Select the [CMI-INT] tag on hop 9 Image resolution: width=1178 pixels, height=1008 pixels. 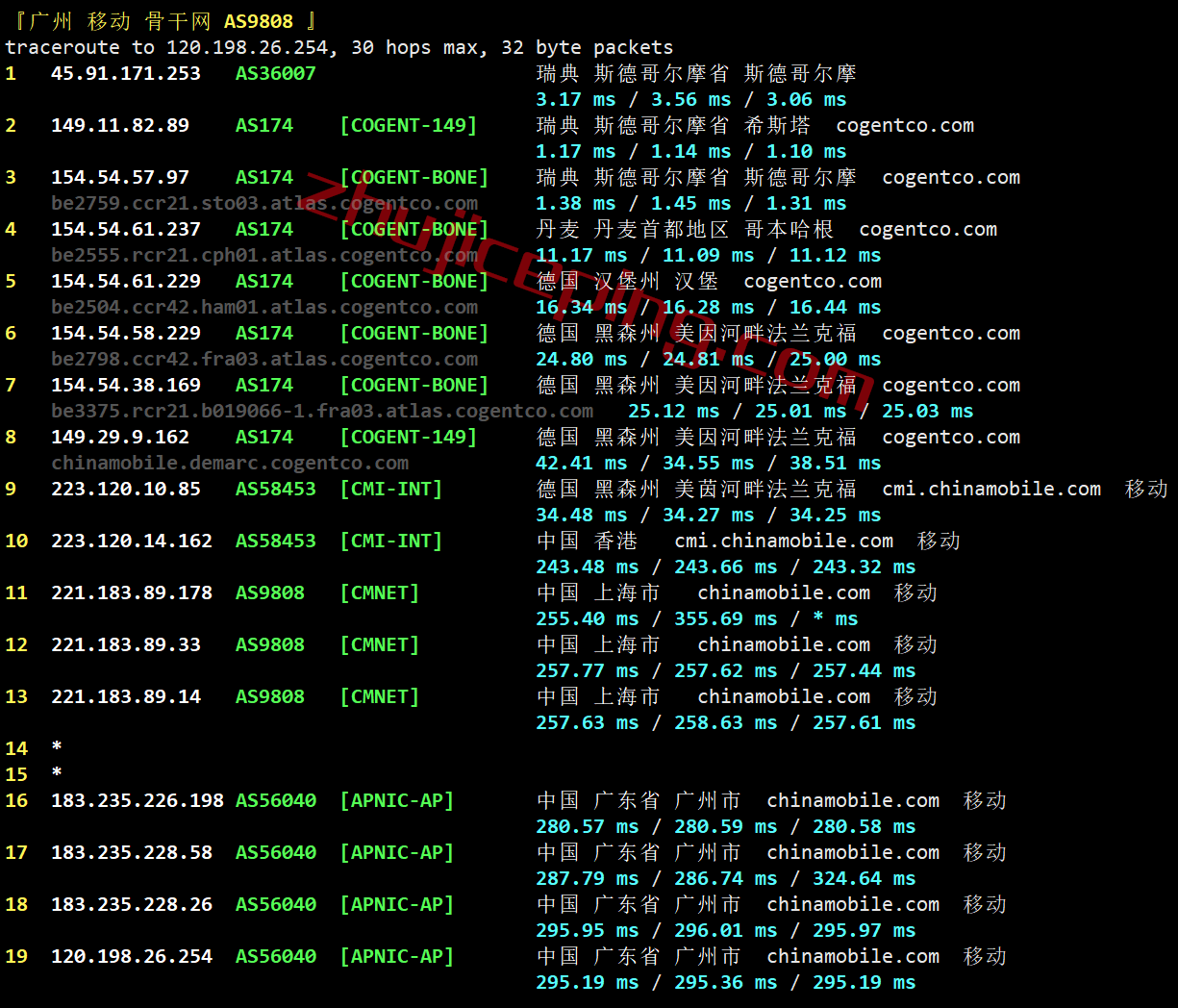[391, 489]
